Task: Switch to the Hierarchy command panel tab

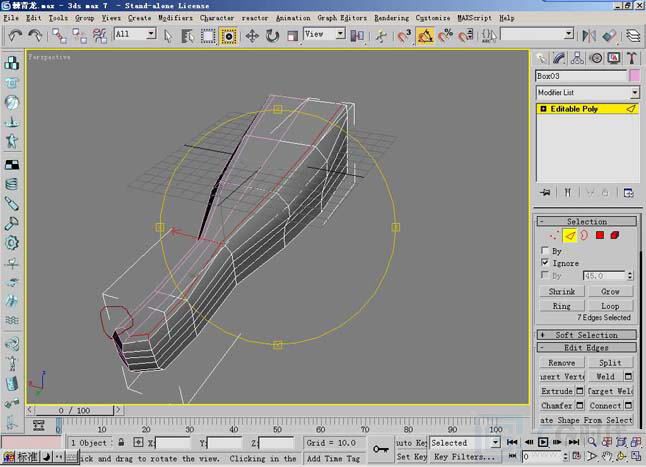Action: [577, 58]
